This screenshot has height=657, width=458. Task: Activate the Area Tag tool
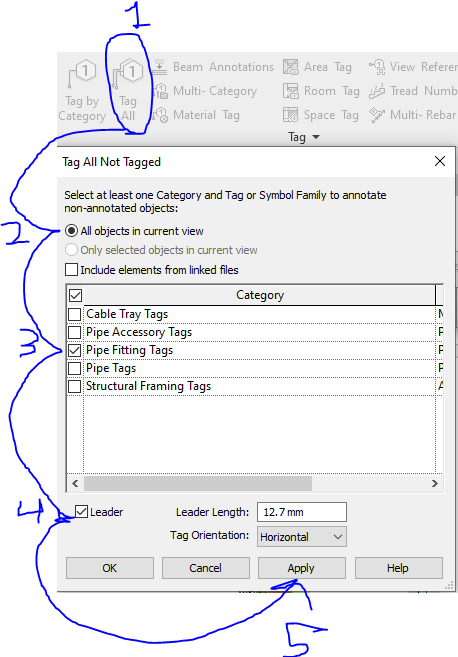click(291, 67)
